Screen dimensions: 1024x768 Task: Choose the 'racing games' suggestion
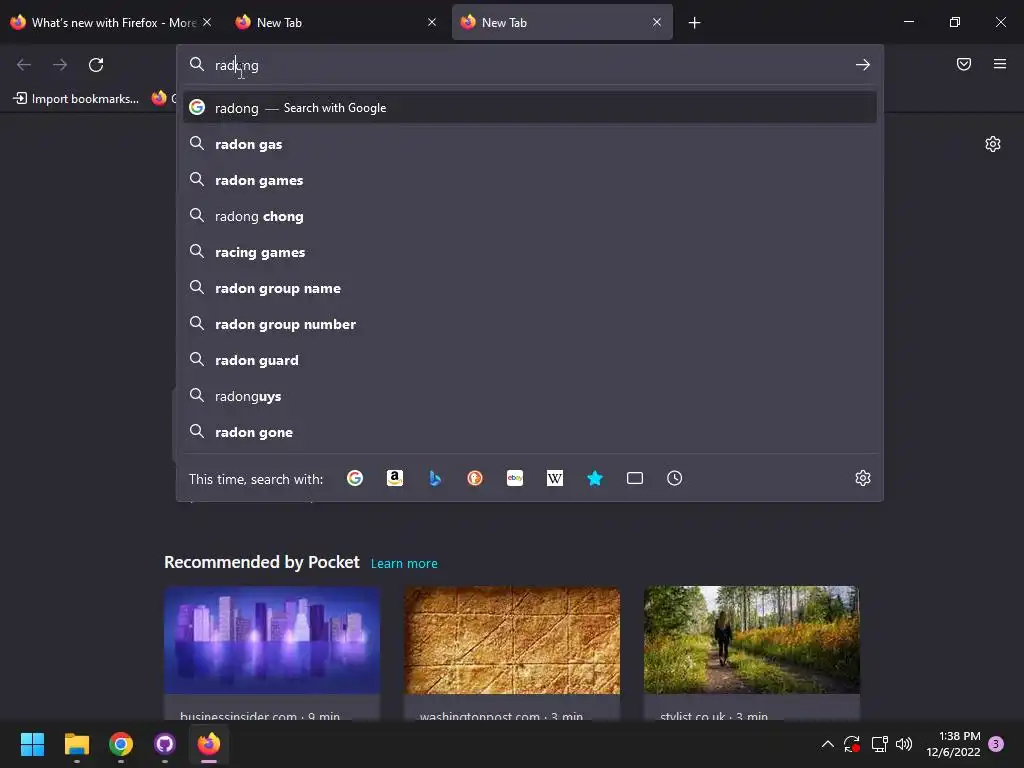(530, 252)
